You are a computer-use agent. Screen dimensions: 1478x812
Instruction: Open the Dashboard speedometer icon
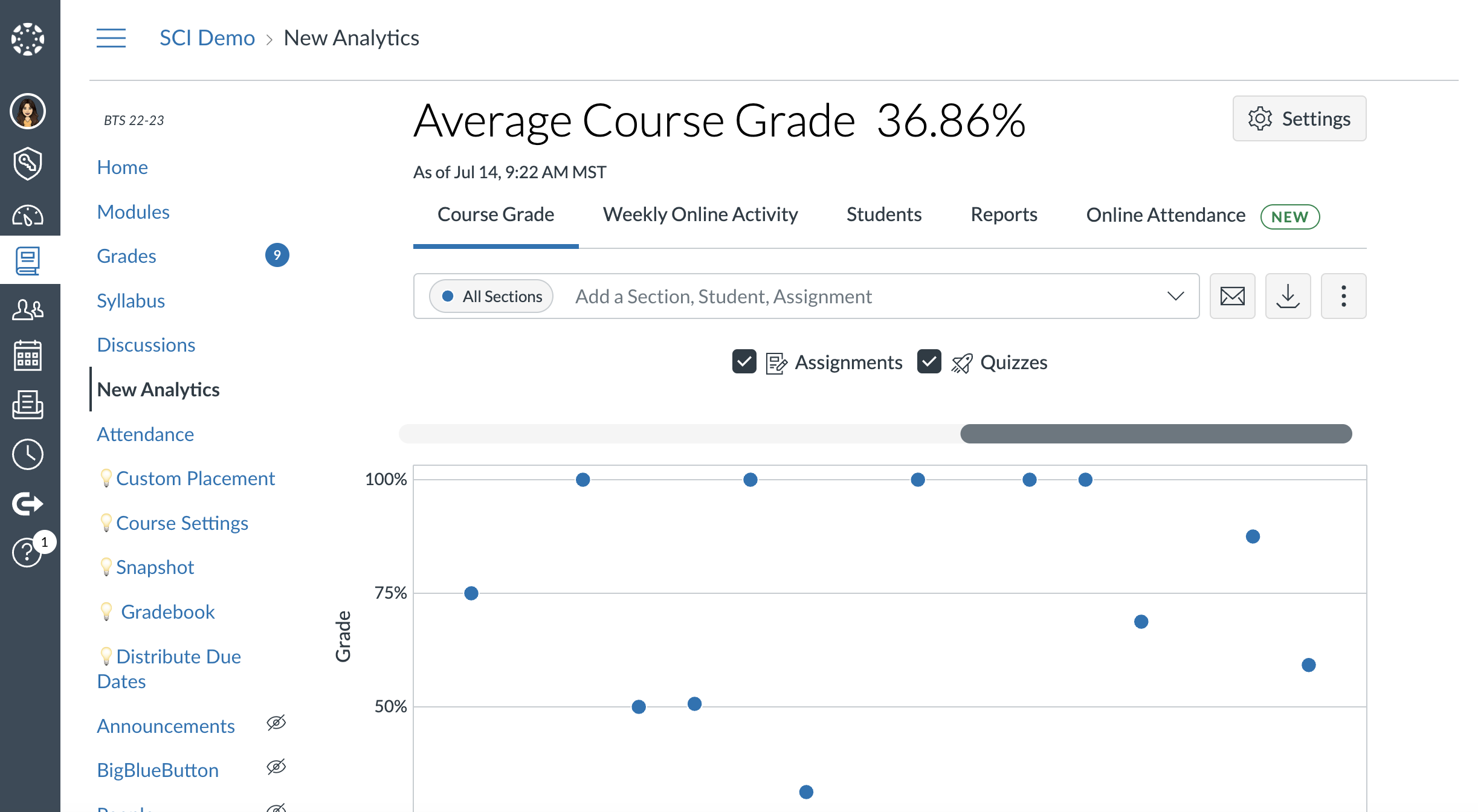pos(28,215)
